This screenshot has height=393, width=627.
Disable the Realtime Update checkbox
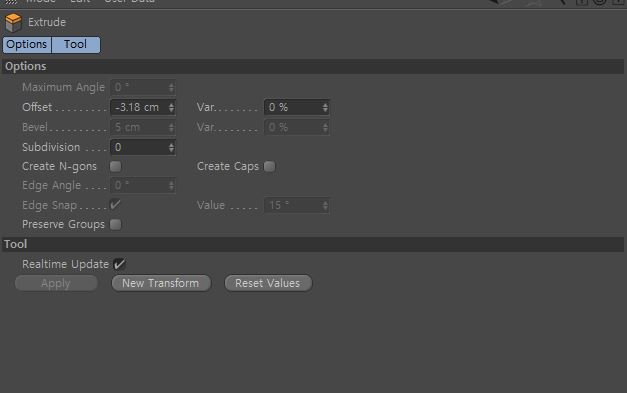pyautogui.click(x=119, y=264)
